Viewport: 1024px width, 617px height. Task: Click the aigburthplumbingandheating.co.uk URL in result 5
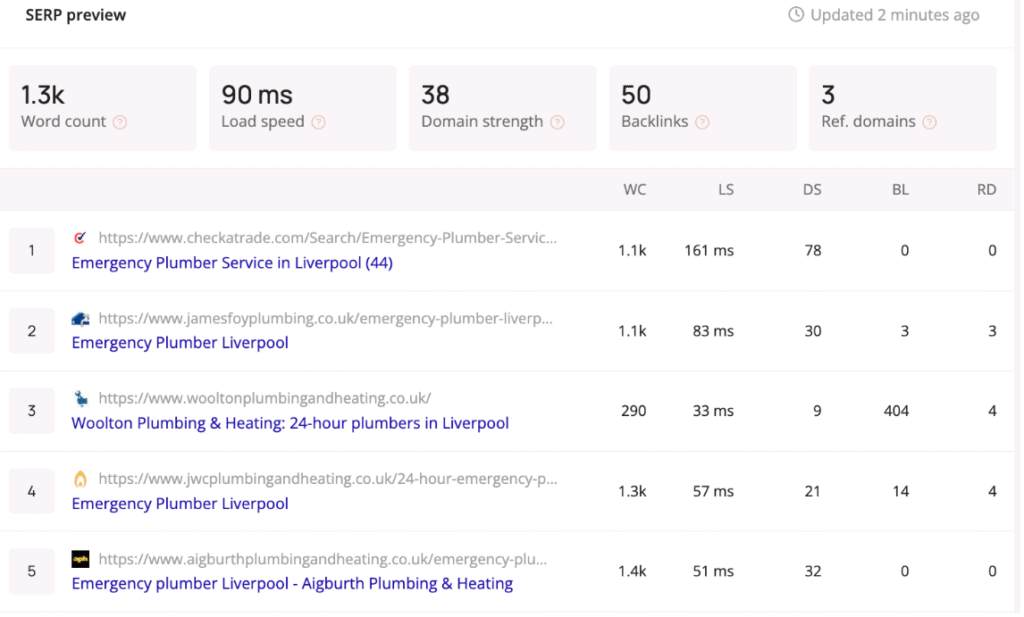coord(323,559)
